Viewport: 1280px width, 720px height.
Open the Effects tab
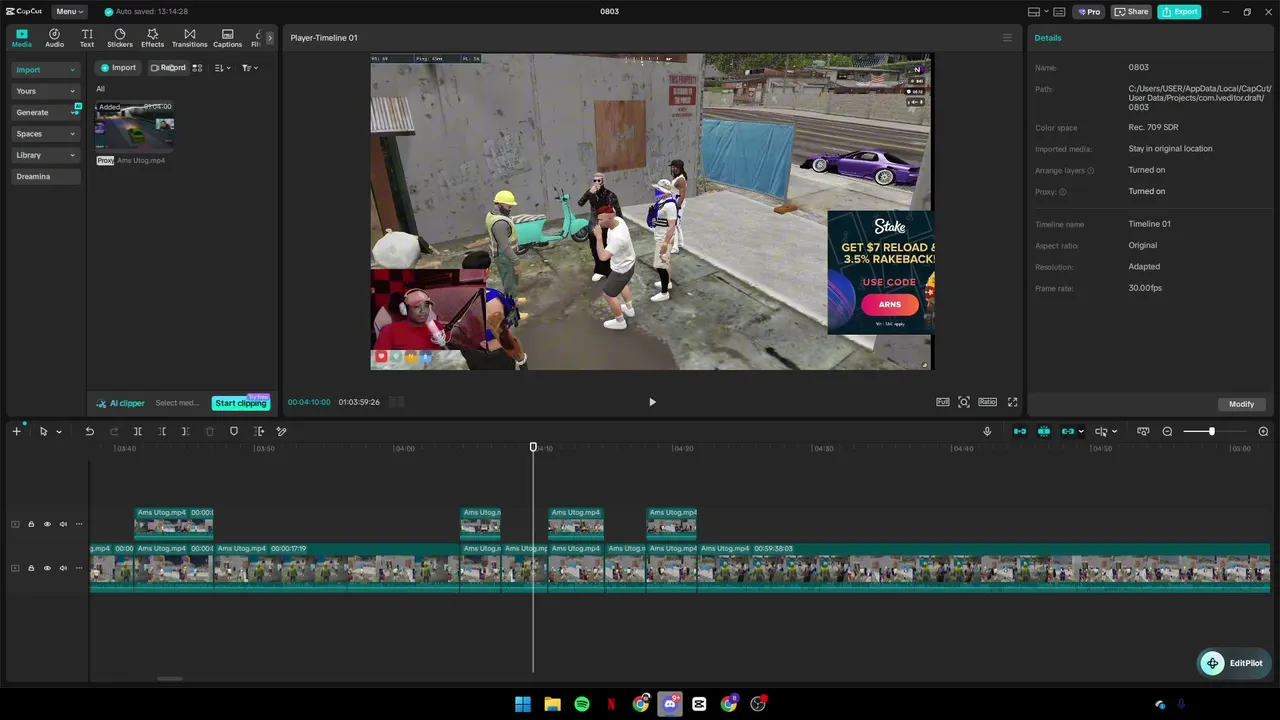[x=153, y=38]
